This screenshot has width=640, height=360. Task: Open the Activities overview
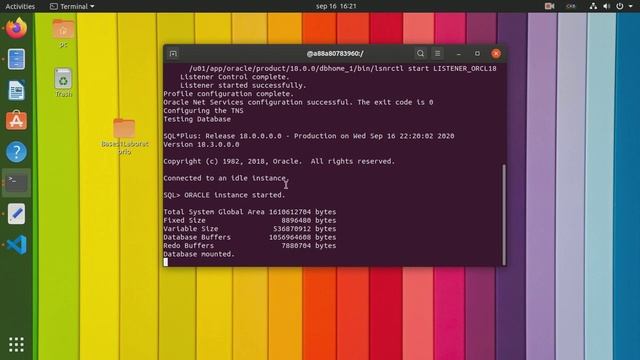point(20,6)
